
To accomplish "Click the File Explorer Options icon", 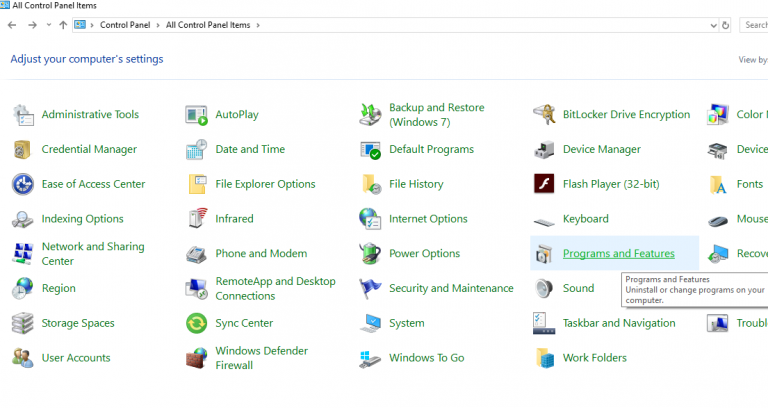I will coord(197,185).
